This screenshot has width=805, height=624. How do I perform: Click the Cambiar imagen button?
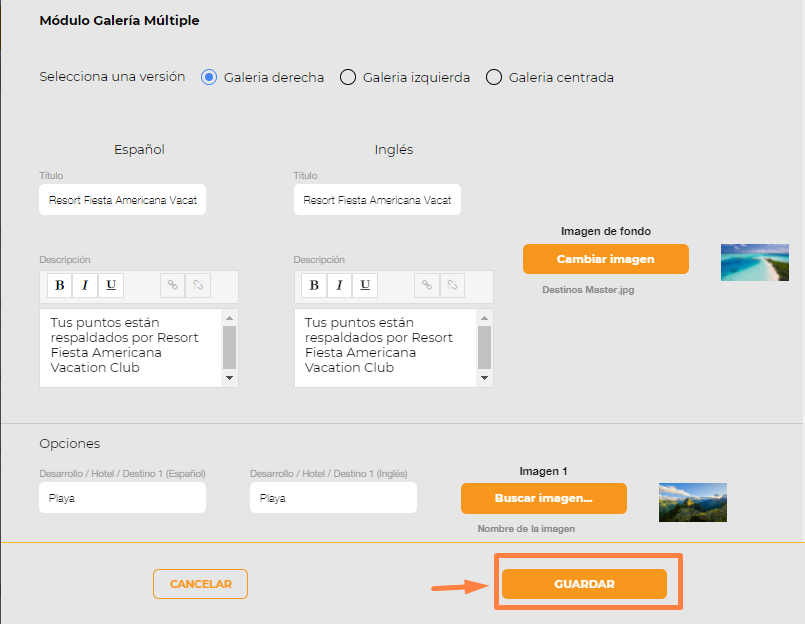point(606,259)
